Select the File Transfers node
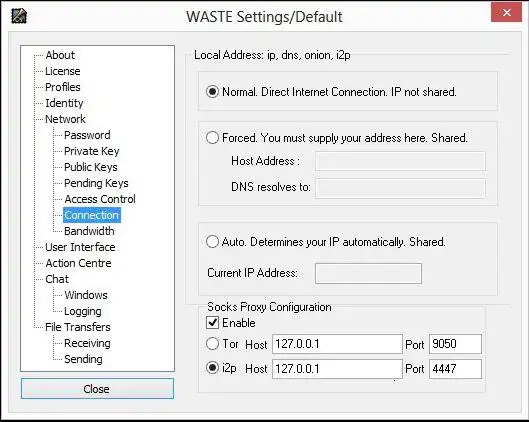 (78, 327)
